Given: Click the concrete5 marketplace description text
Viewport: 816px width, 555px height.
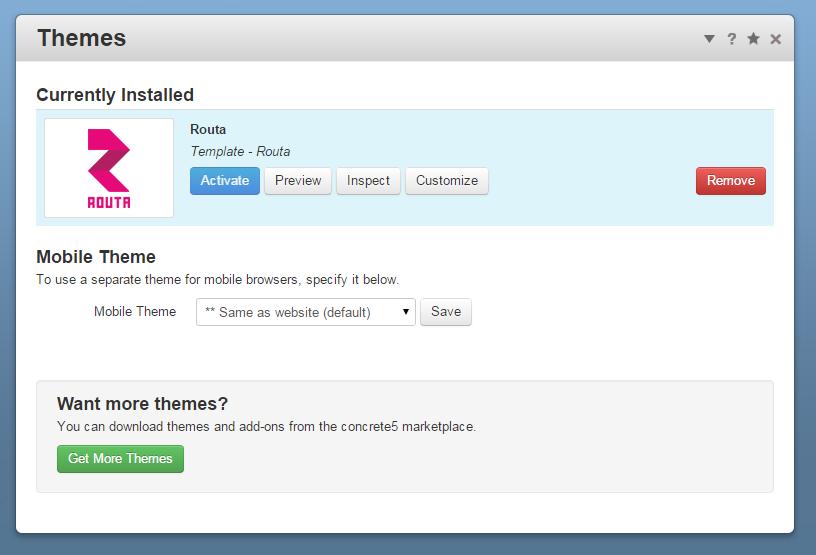Looking at the screenshot, I should point(266,426).
